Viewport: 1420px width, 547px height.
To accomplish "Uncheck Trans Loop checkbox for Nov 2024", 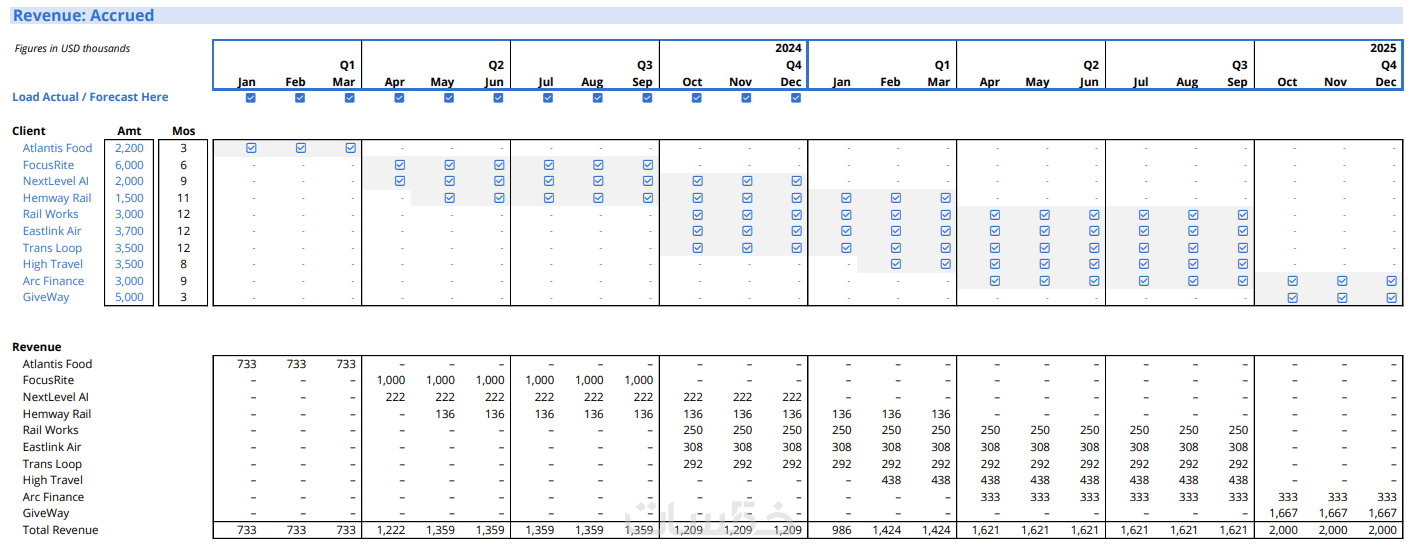I will (x=748, y=248).
